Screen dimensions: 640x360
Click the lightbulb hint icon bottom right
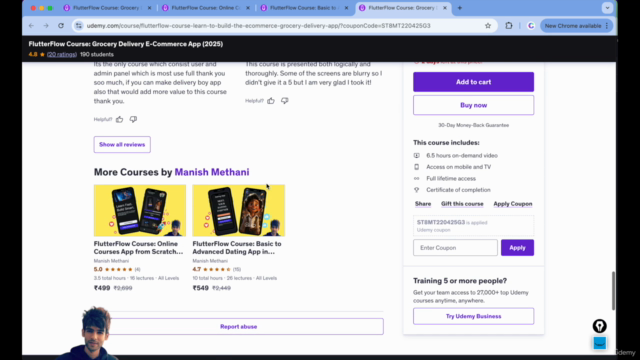(600, 326)
